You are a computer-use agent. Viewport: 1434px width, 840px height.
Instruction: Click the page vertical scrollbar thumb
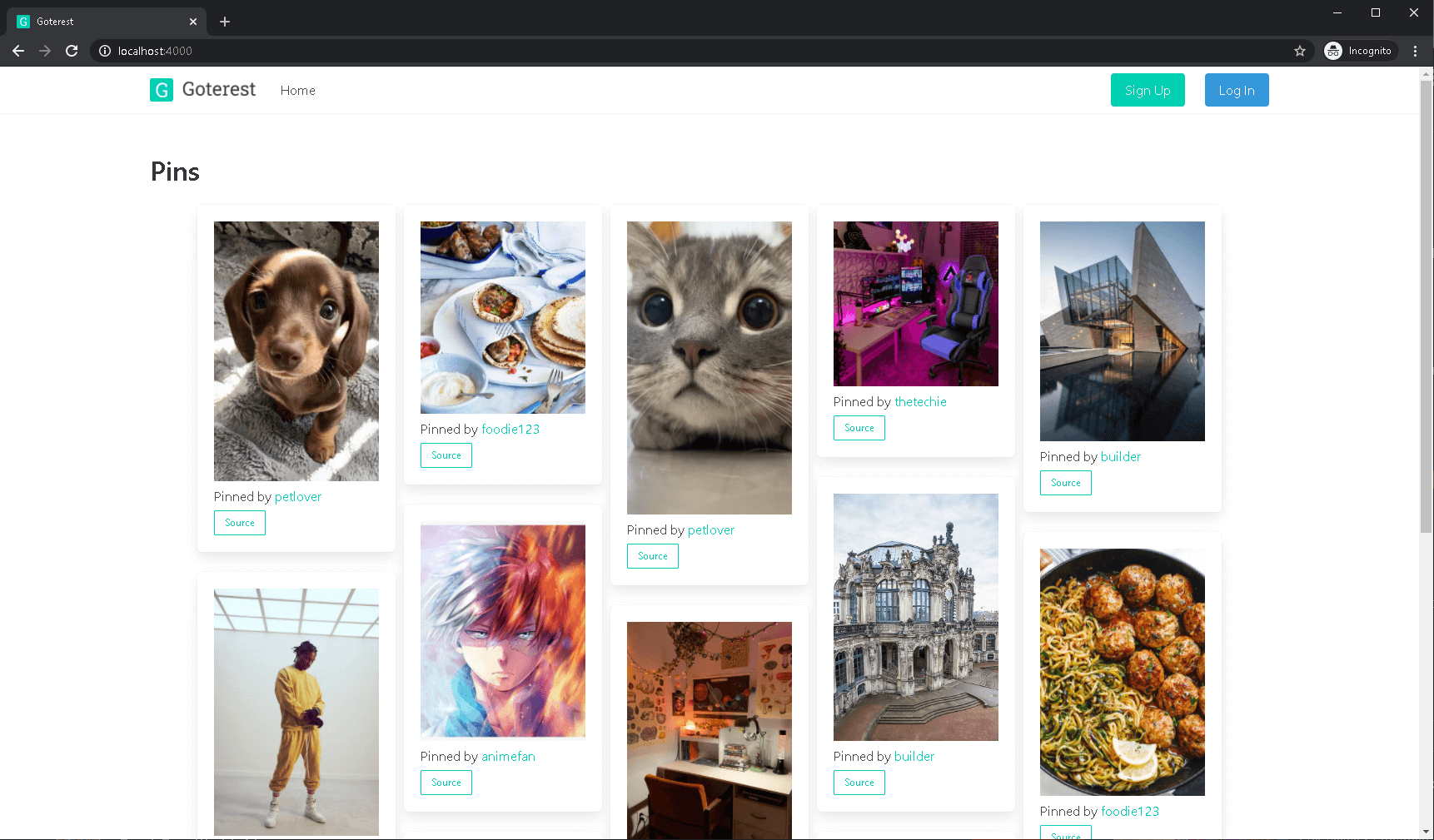[1427, 306]
